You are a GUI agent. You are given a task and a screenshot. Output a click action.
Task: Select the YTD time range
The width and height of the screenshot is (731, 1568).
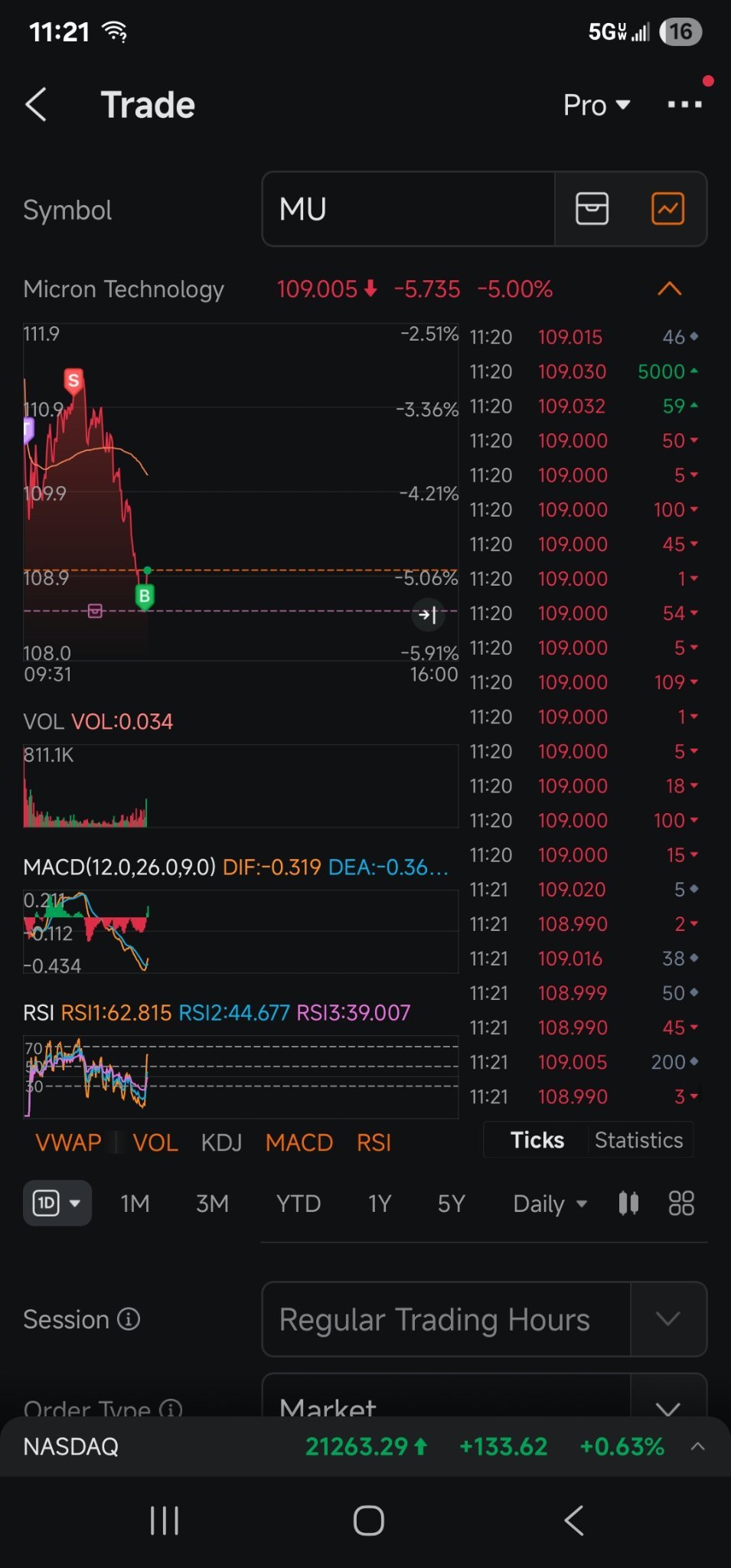tap(299, 1204)
